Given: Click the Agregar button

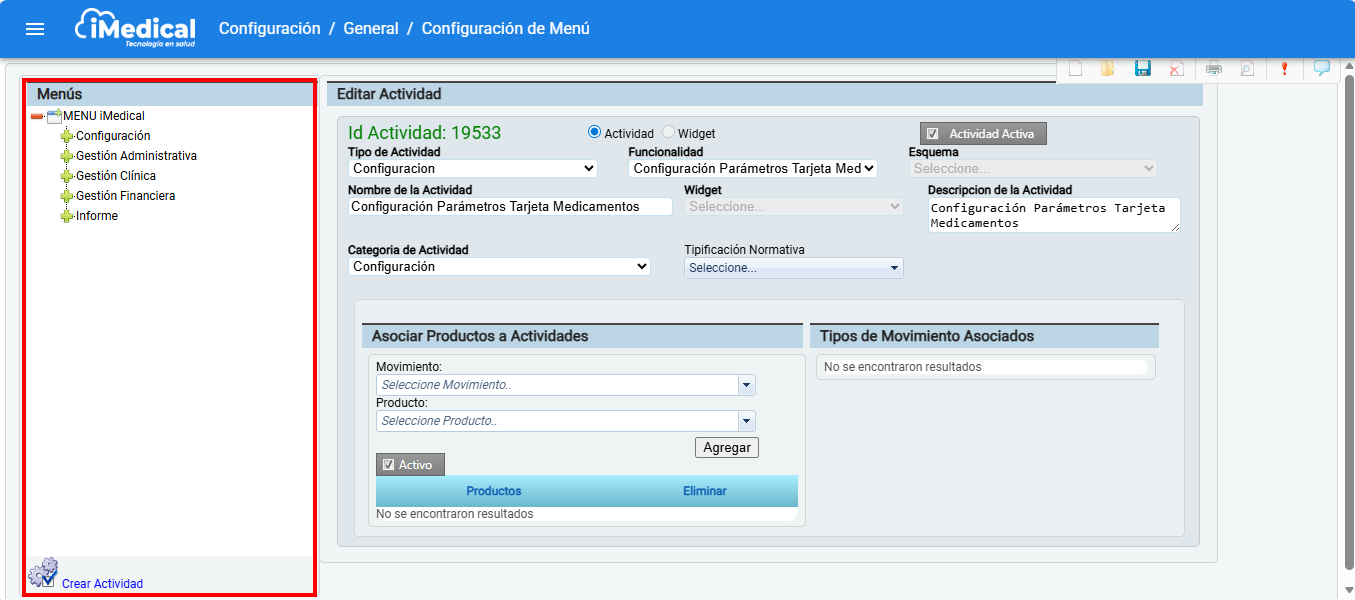Looking at the screenshot, I should (726, 448).
